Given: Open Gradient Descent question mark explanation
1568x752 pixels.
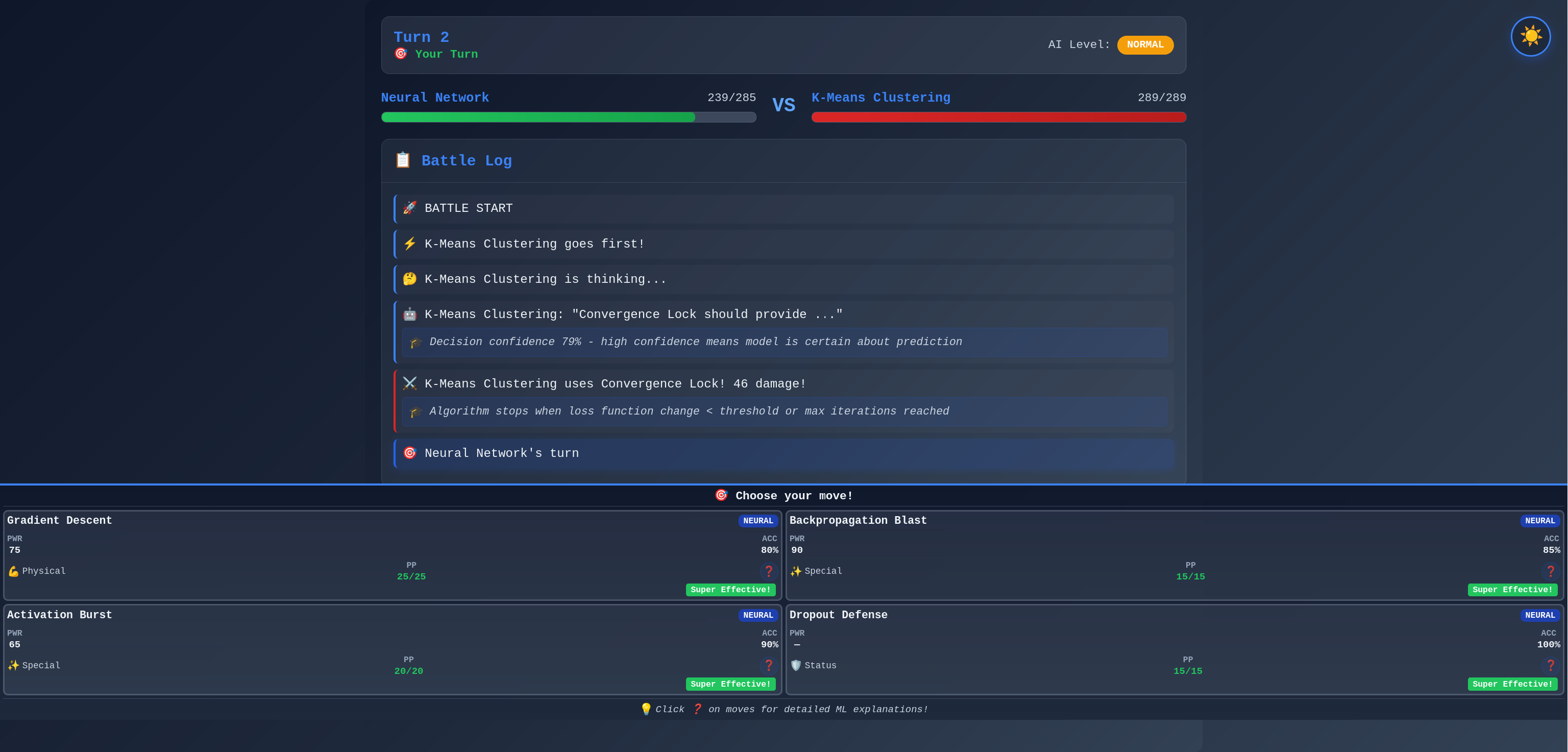Looking at the screenshot, I should pyautogui.click(x=768, y=571).
